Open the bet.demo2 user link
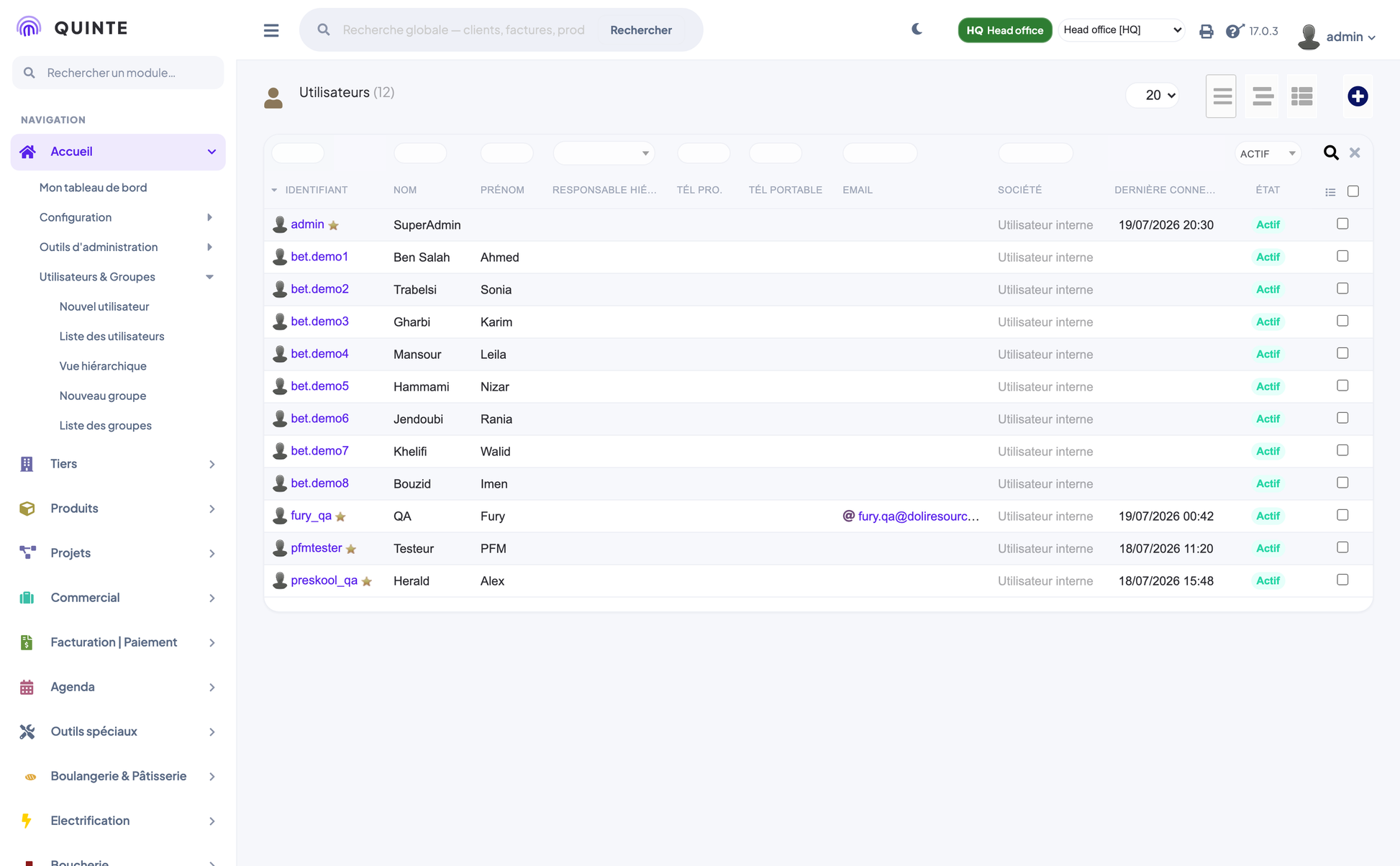 pos(319,289)
